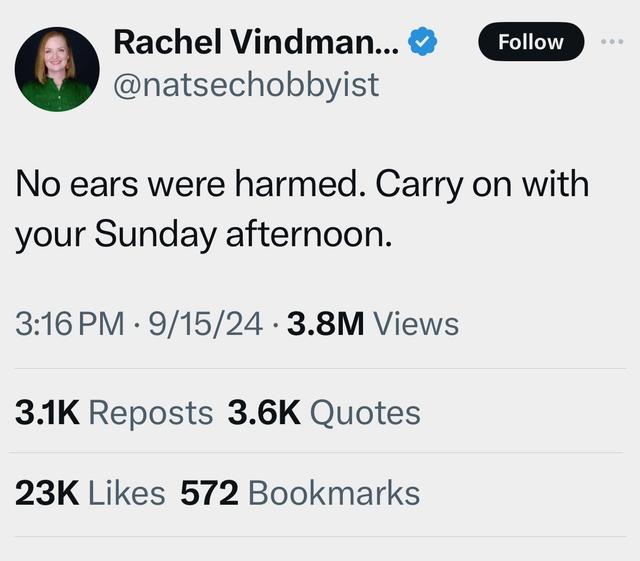This screenshot has width=640, height=561.
Task: Open the @natsechobbyist handle link
Action: click(247, 85)
